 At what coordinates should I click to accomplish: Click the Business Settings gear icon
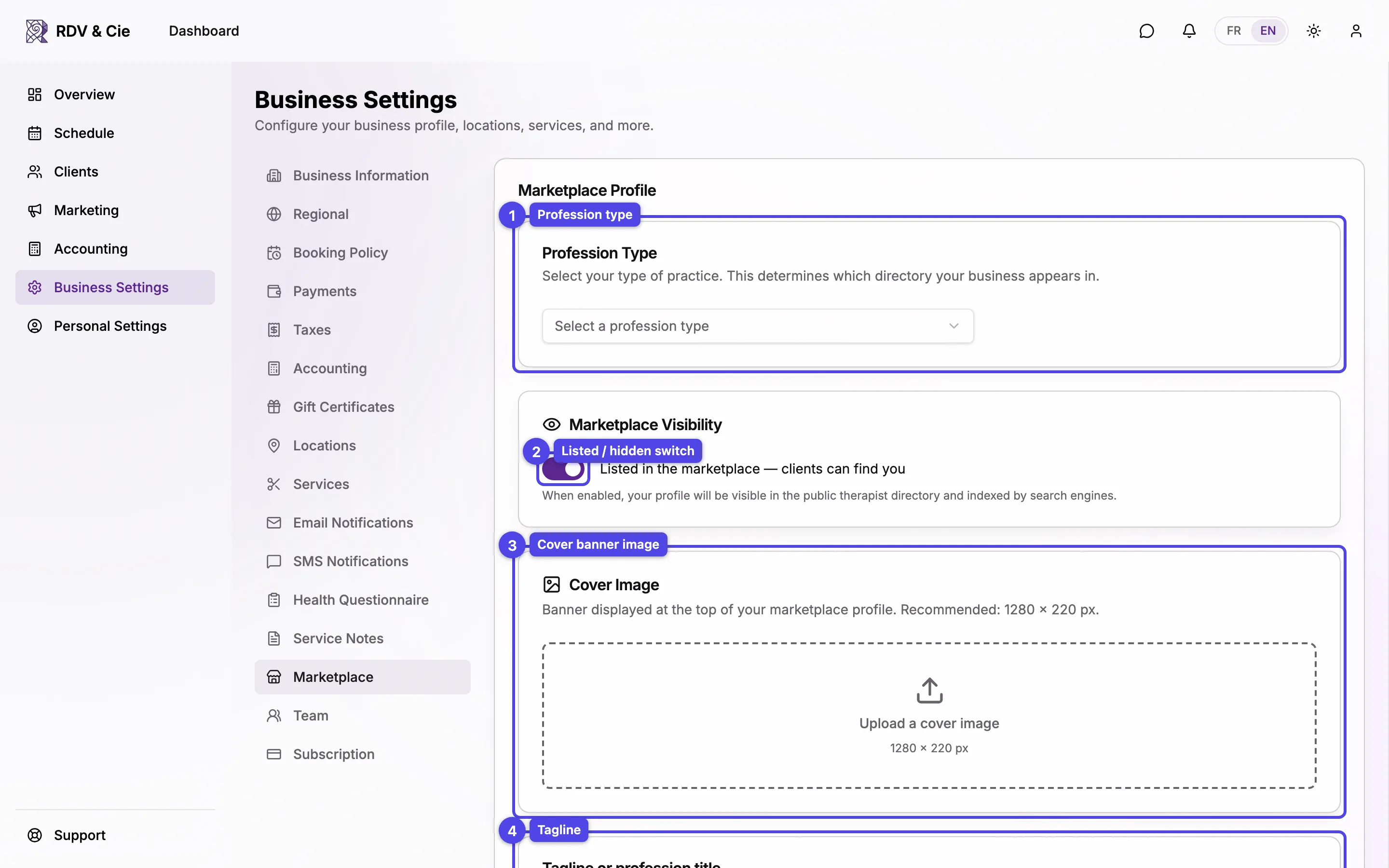coord(35,287)
